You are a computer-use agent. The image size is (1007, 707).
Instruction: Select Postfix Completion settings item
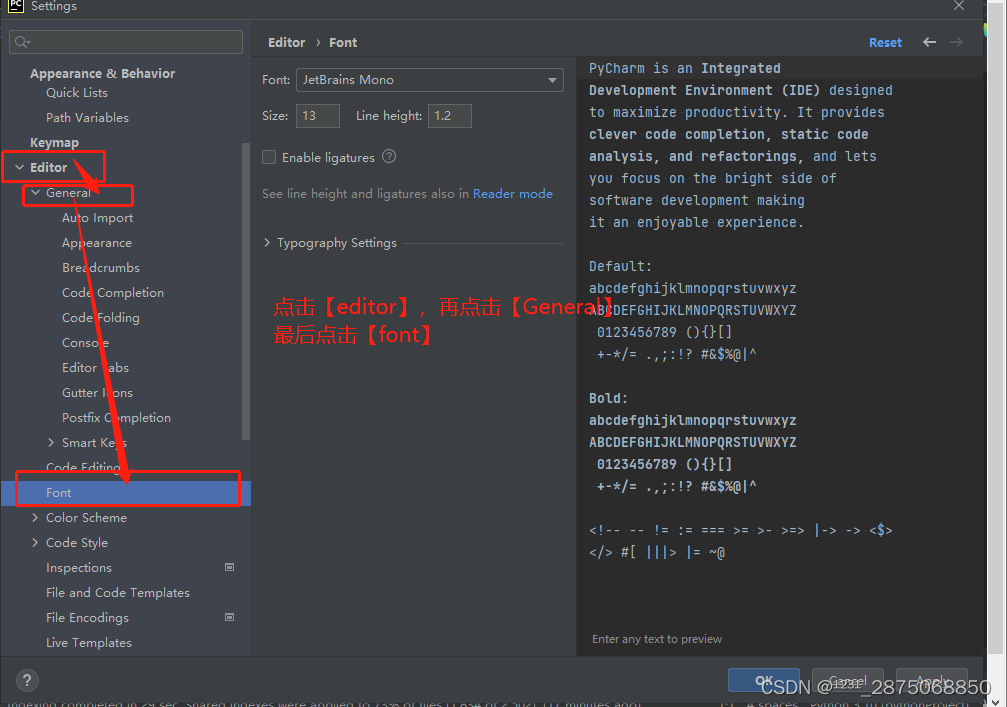point(116,418)
